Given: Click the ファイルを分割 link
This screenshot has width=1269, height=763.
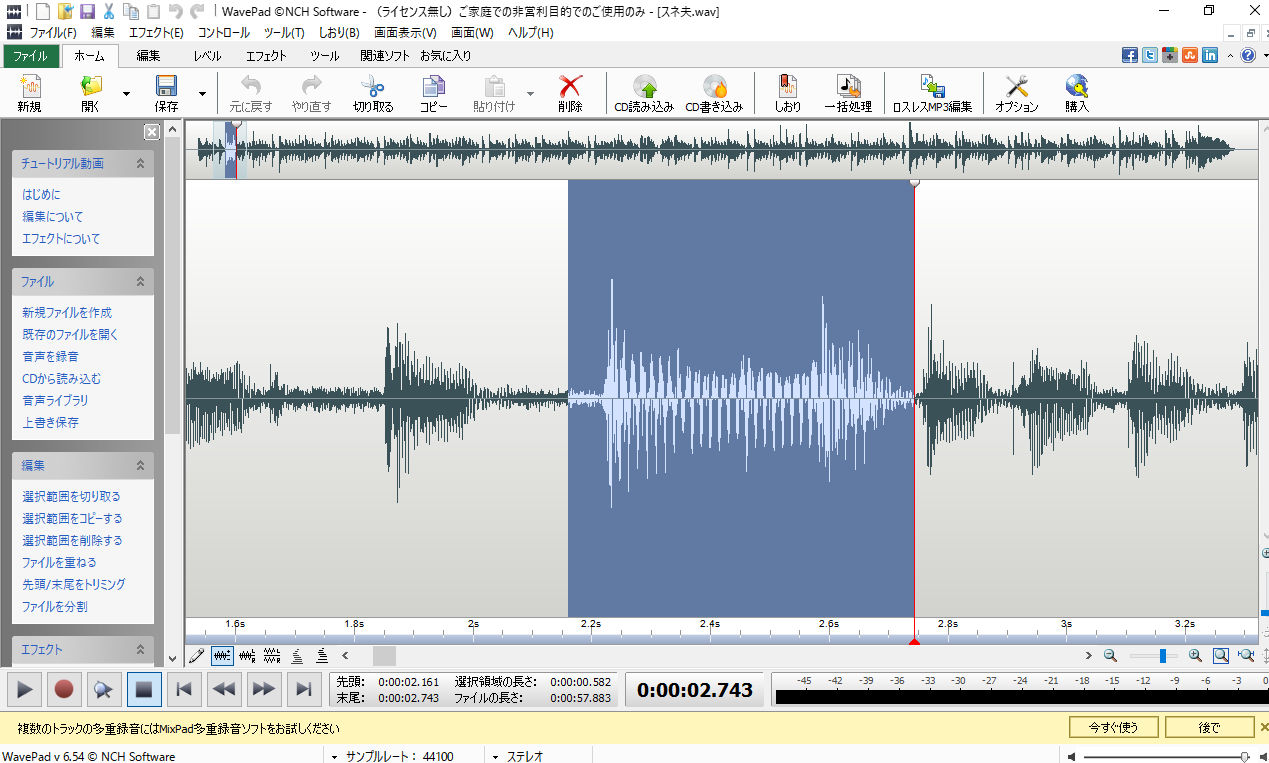Looking at the screenshot, I should (x=55, y=606).
